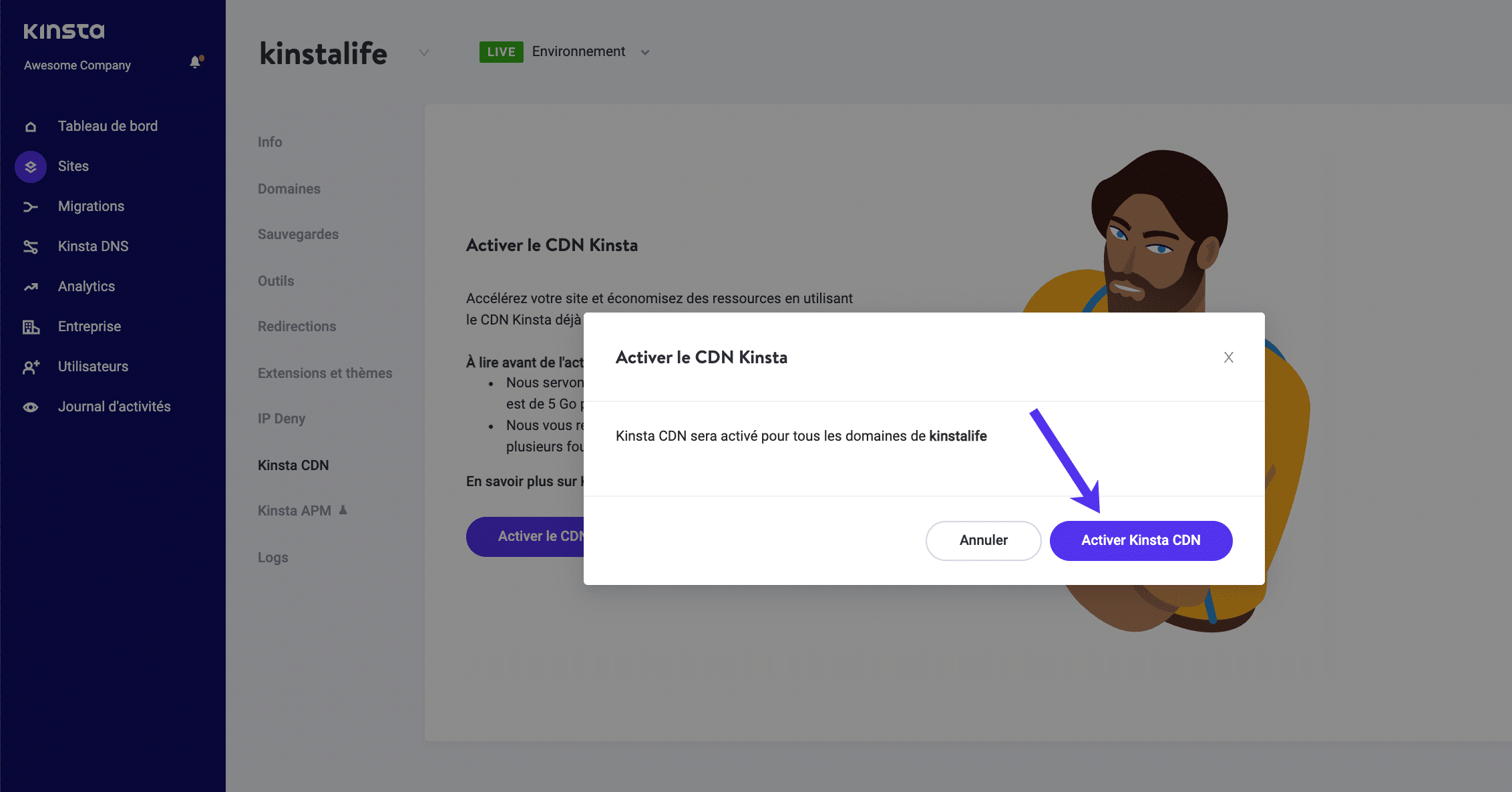Click the Entreprise building icon
1512x792 pixels.
tap(30, 326)
